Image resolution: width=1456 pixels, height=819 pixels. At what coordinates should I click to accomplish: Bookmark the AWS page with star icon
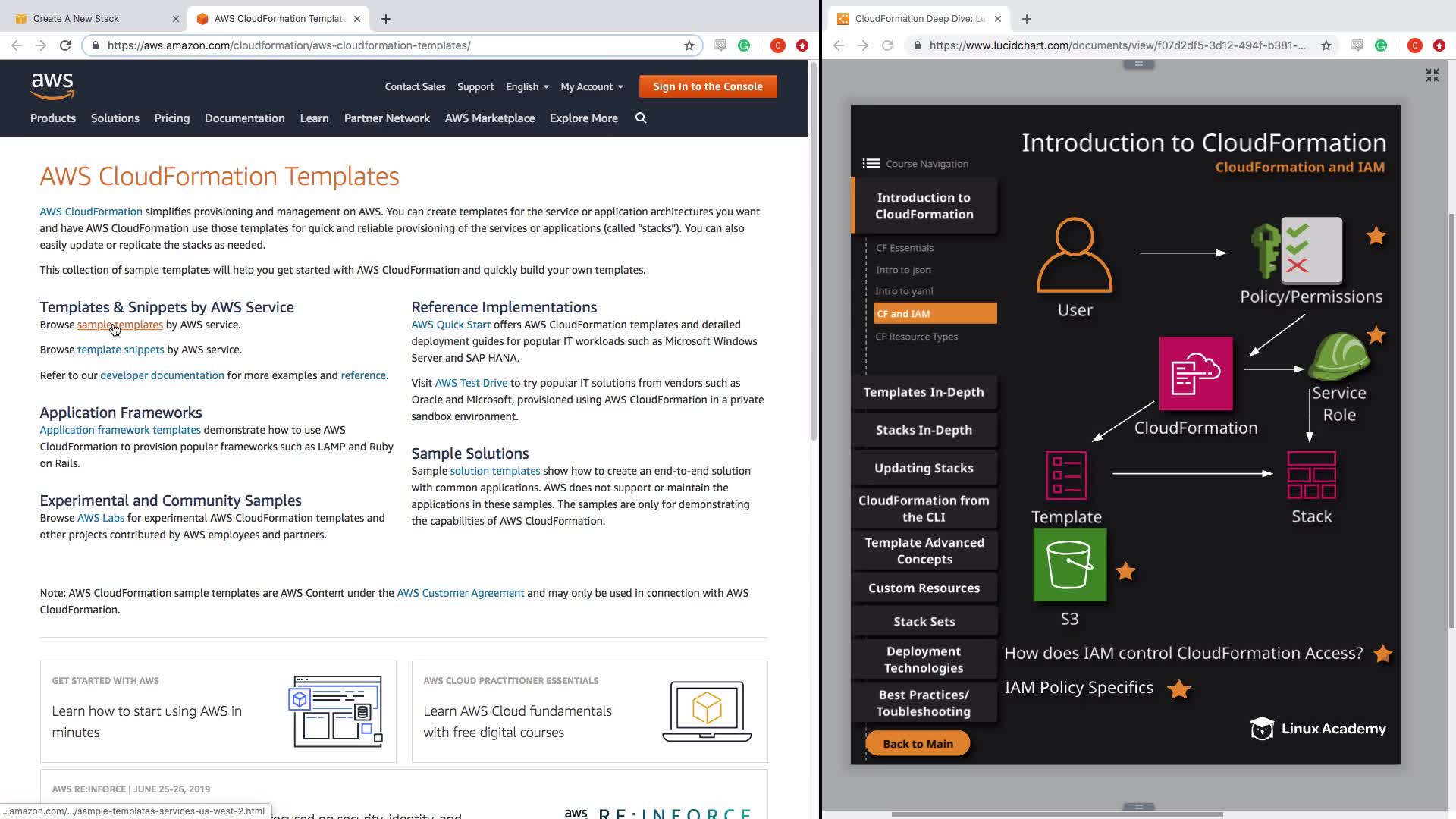click(689, 45)
